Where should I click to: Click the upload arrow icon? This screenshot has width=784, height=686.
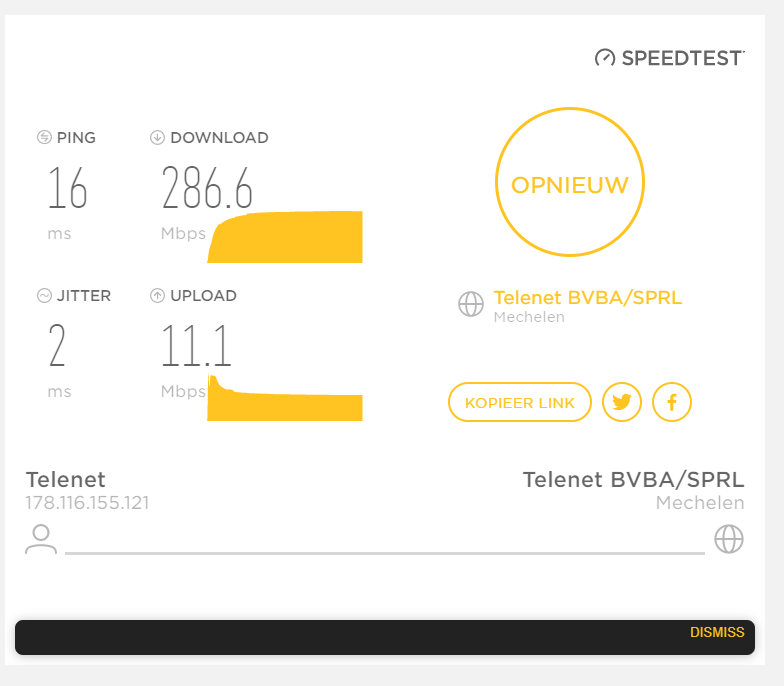(x=157, y=296)
